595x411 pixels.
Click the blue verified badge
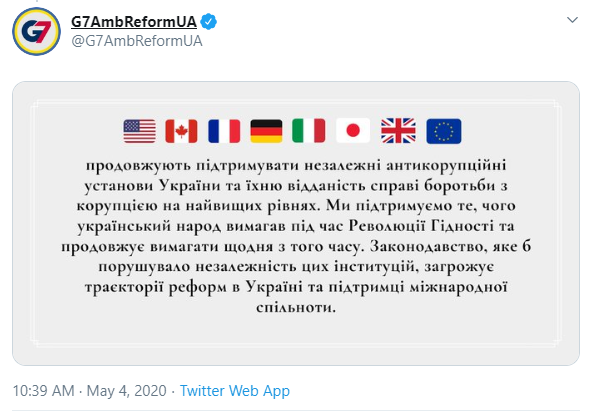[209, 22]
